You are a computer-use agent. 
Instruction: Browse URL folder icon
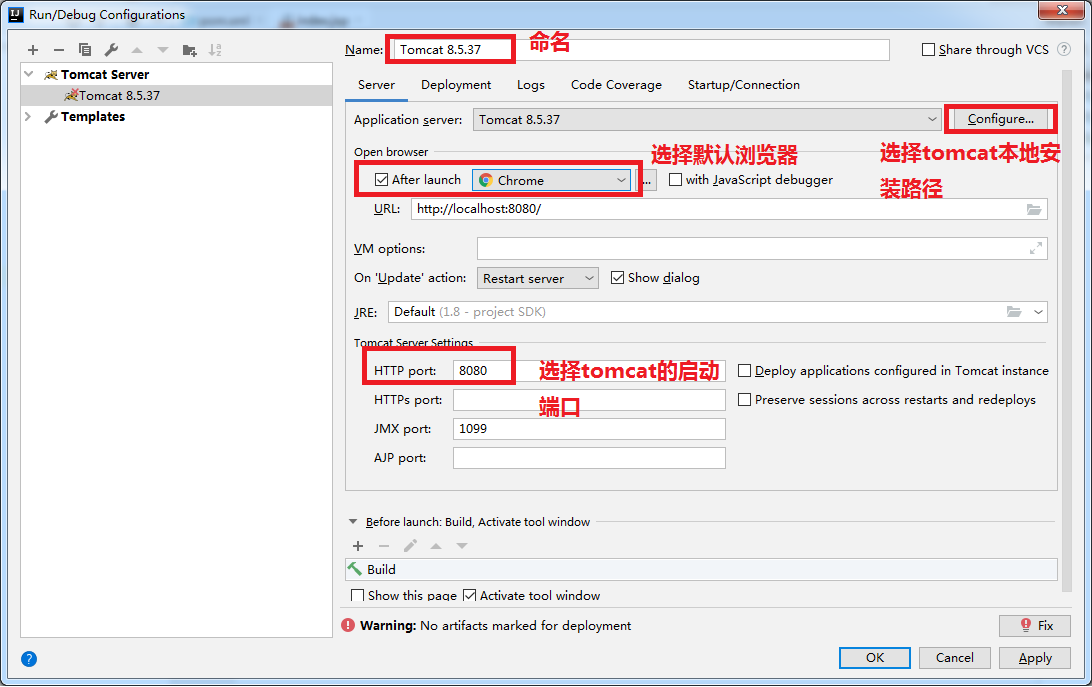[1034, 209]
